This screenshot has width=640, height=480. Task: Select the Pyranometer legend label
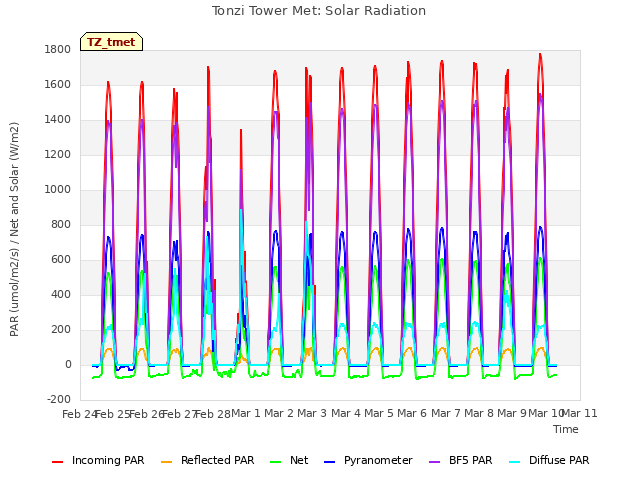378,460
